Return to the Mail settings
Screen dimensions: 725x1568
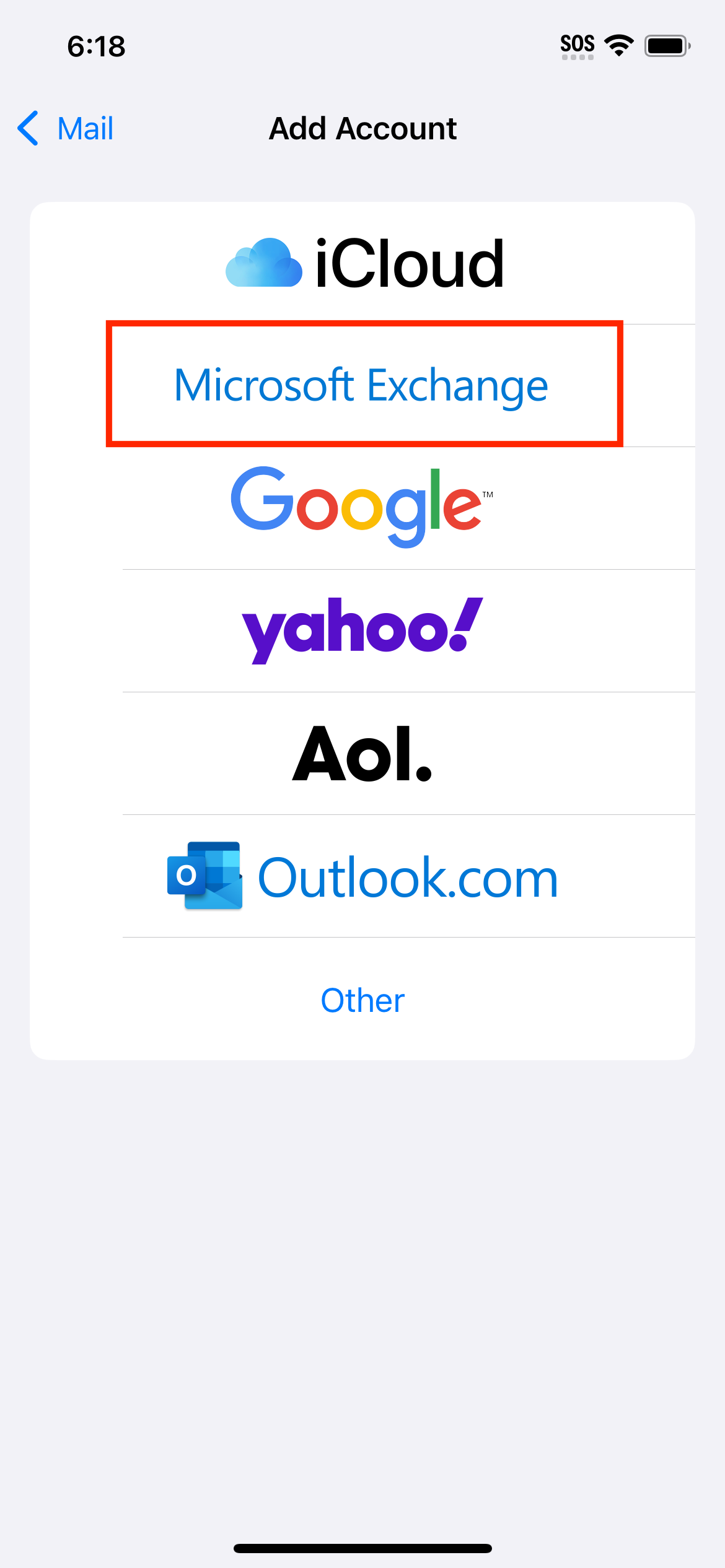pyautogui.click(x=65, y=128)
